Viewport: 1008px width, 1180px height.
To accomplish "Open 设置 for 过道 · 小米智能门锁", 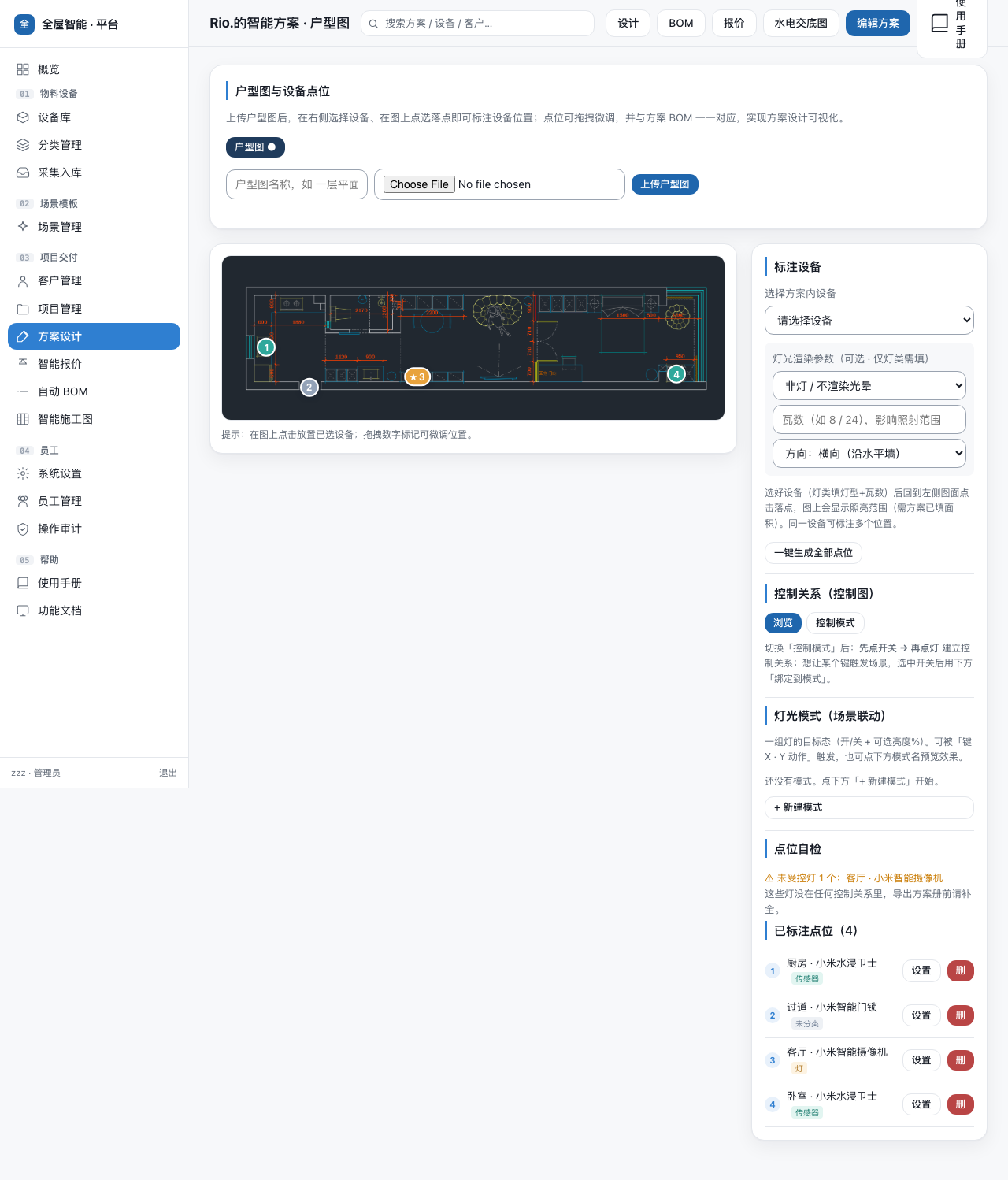I will (921, 1015).
